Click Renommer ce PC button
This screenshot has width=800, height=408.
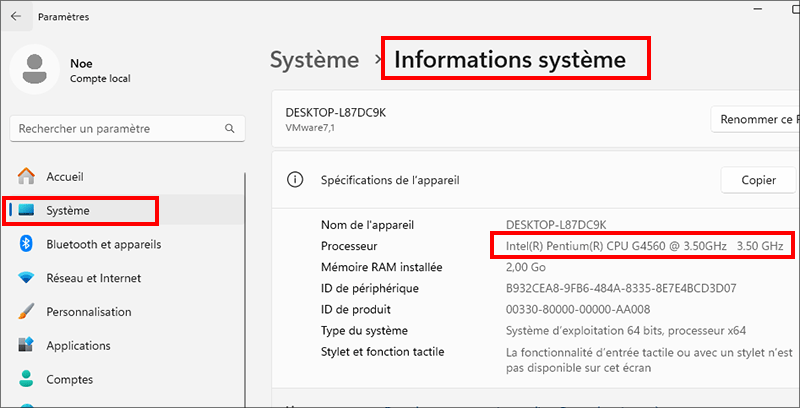[x=755, y=119]
